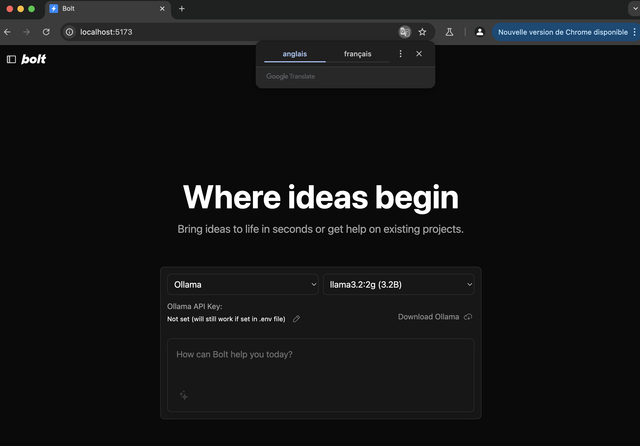
Task: Open a new browser tab
Action: point(182,9)
